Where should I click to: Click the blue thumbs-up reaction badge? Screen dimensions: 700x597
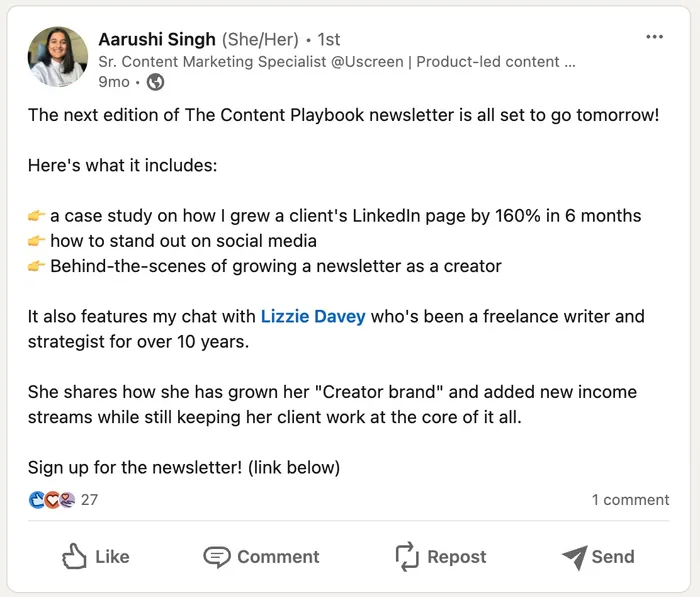[37, 500]
